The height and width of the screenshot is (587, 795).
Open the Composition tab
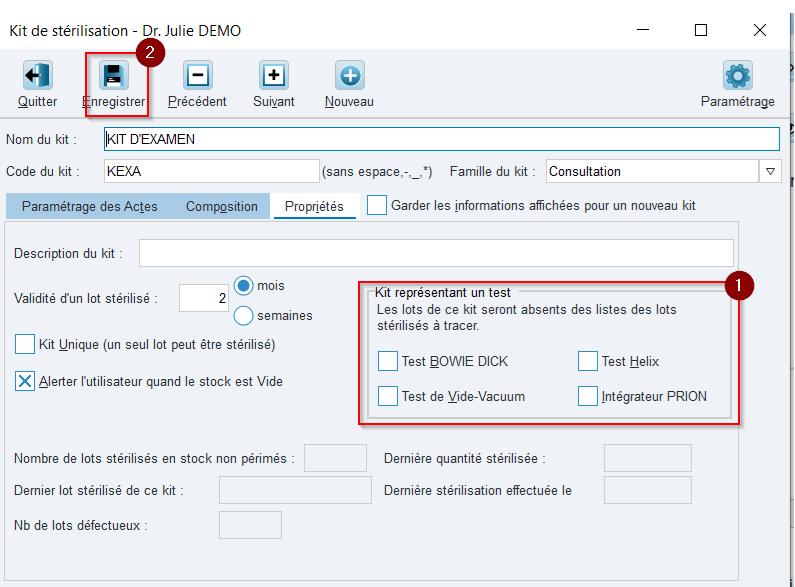click(x=222, y=206)
